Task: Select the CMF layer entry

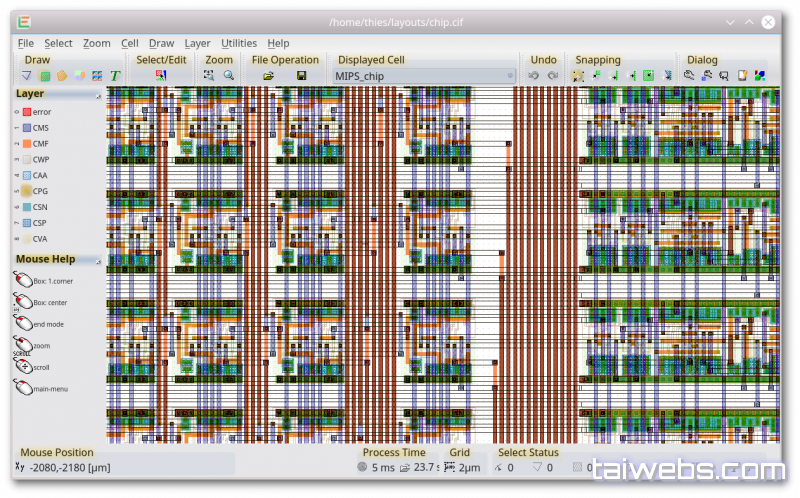Action: point(40,144)
